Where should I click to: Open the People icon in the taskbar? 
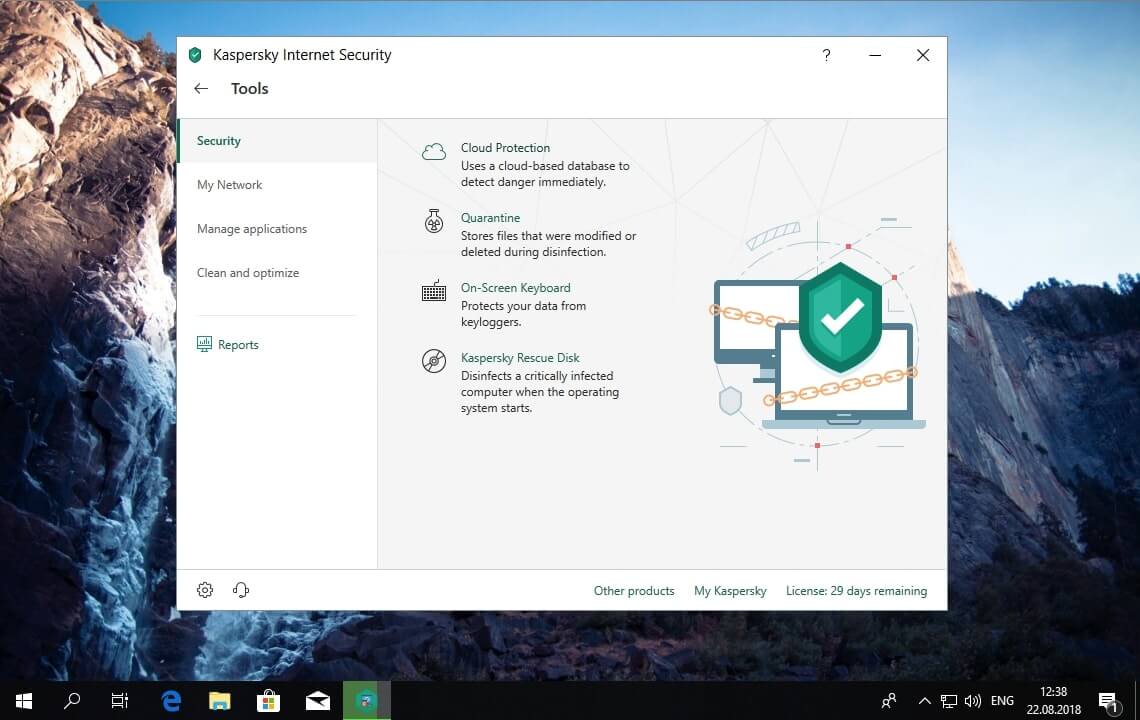click(888, 700)
